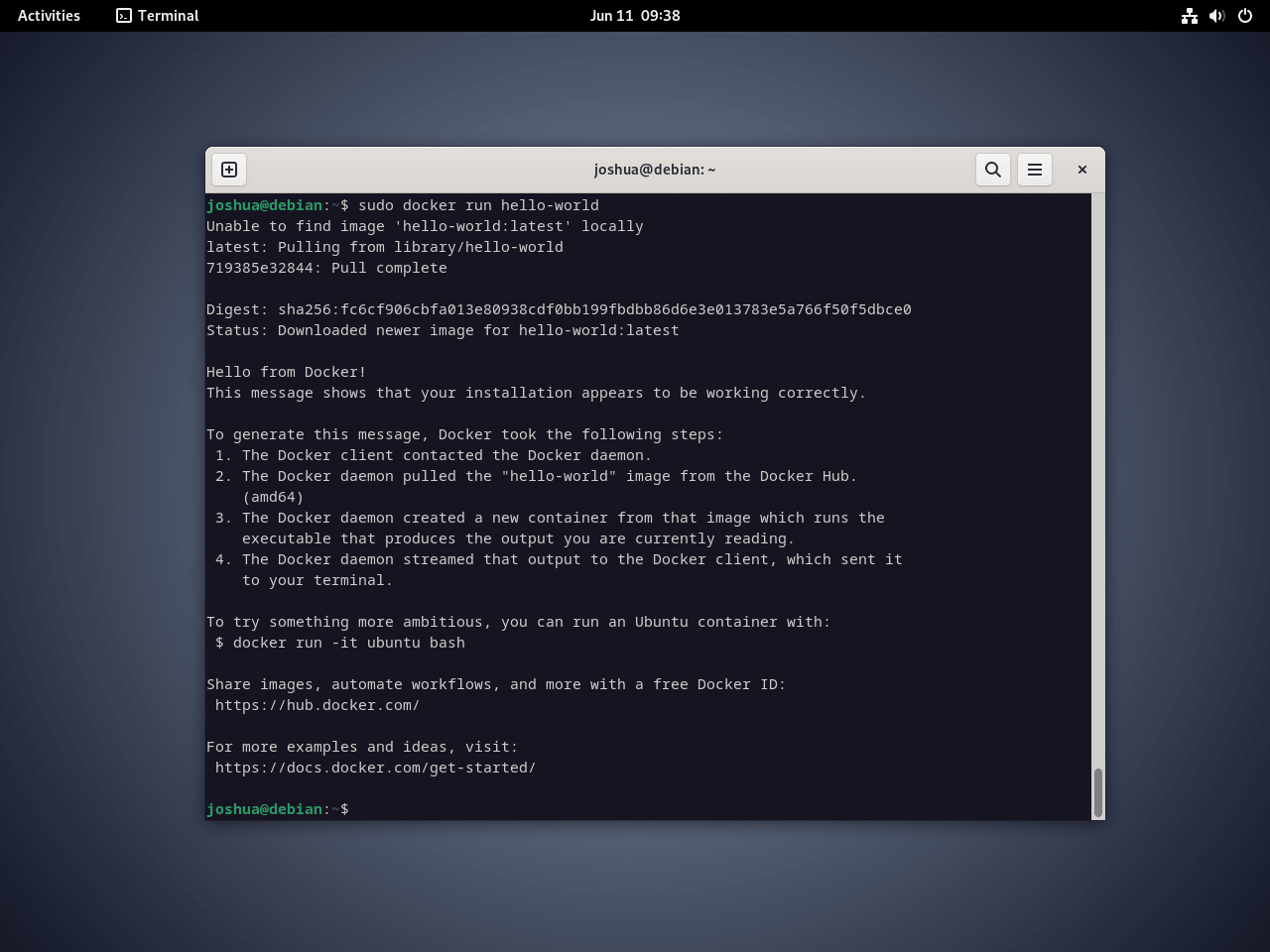The image size is (1270, 952).
Task: Click the https://hub.docker.com/ URL
Action: [317, 705]
